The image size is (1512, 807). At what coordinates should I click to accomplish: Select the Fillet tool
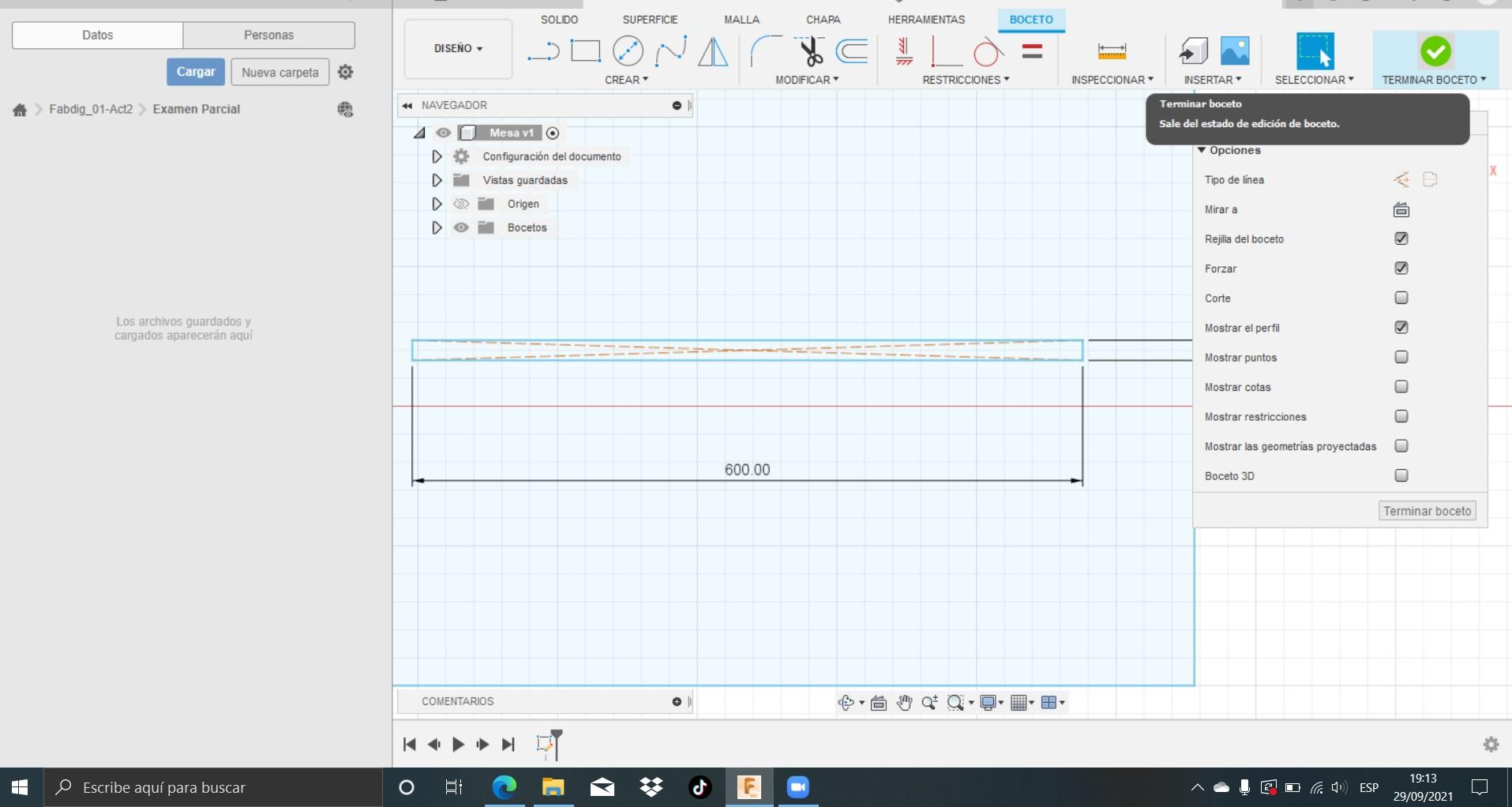(x=765, y=51)
